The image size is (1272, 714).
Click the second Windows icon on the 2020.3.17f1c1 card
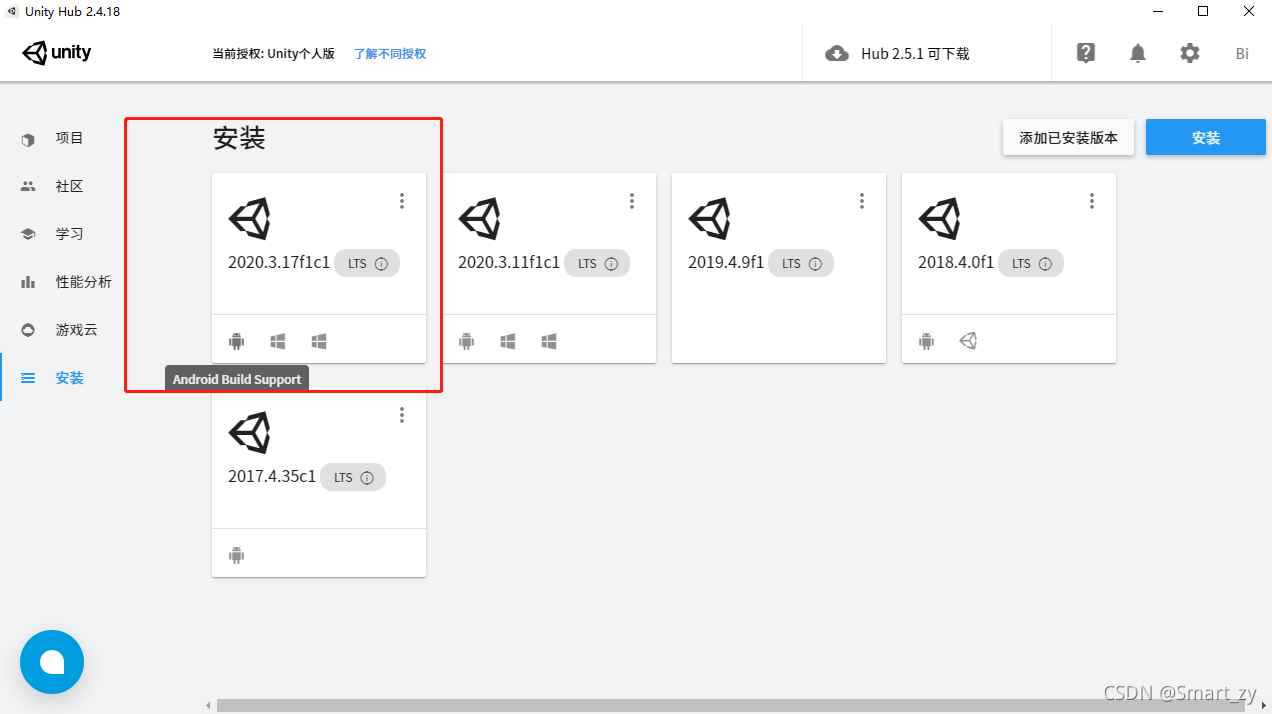[x=319, y=341]
